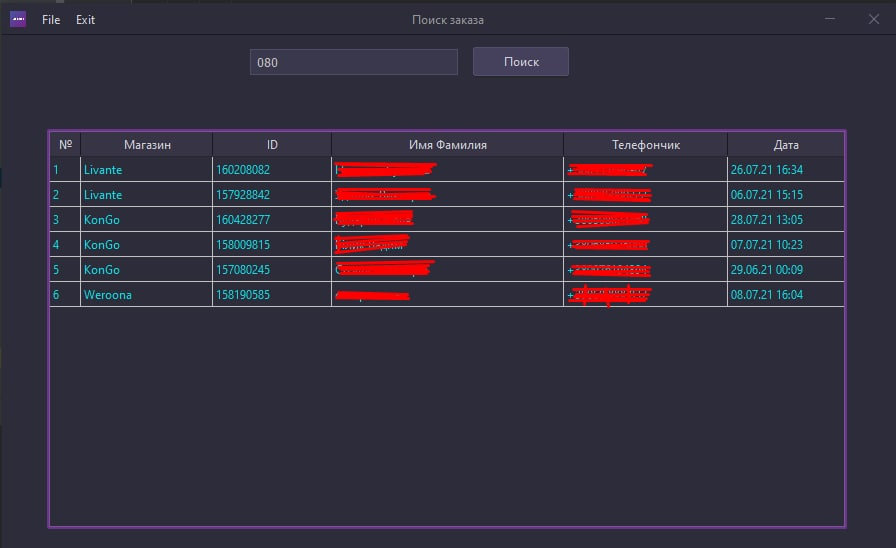This screenshot has width=896, height=548.
Task: Sort by the Магазин column header
Action: 147,145
